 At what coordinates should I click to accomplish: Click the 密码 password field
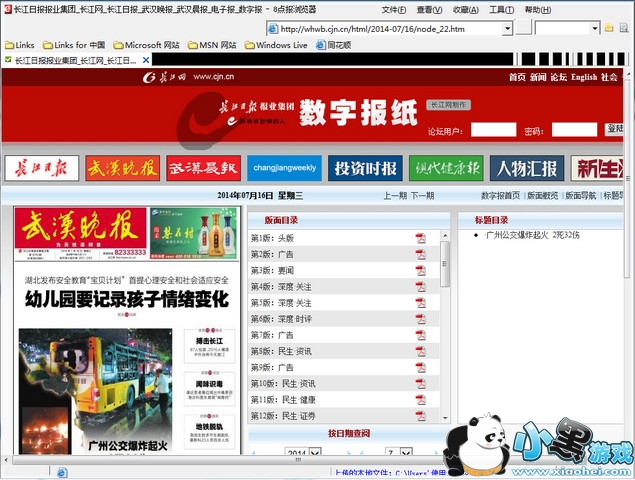pyautogui.click(x=574, y=130)
